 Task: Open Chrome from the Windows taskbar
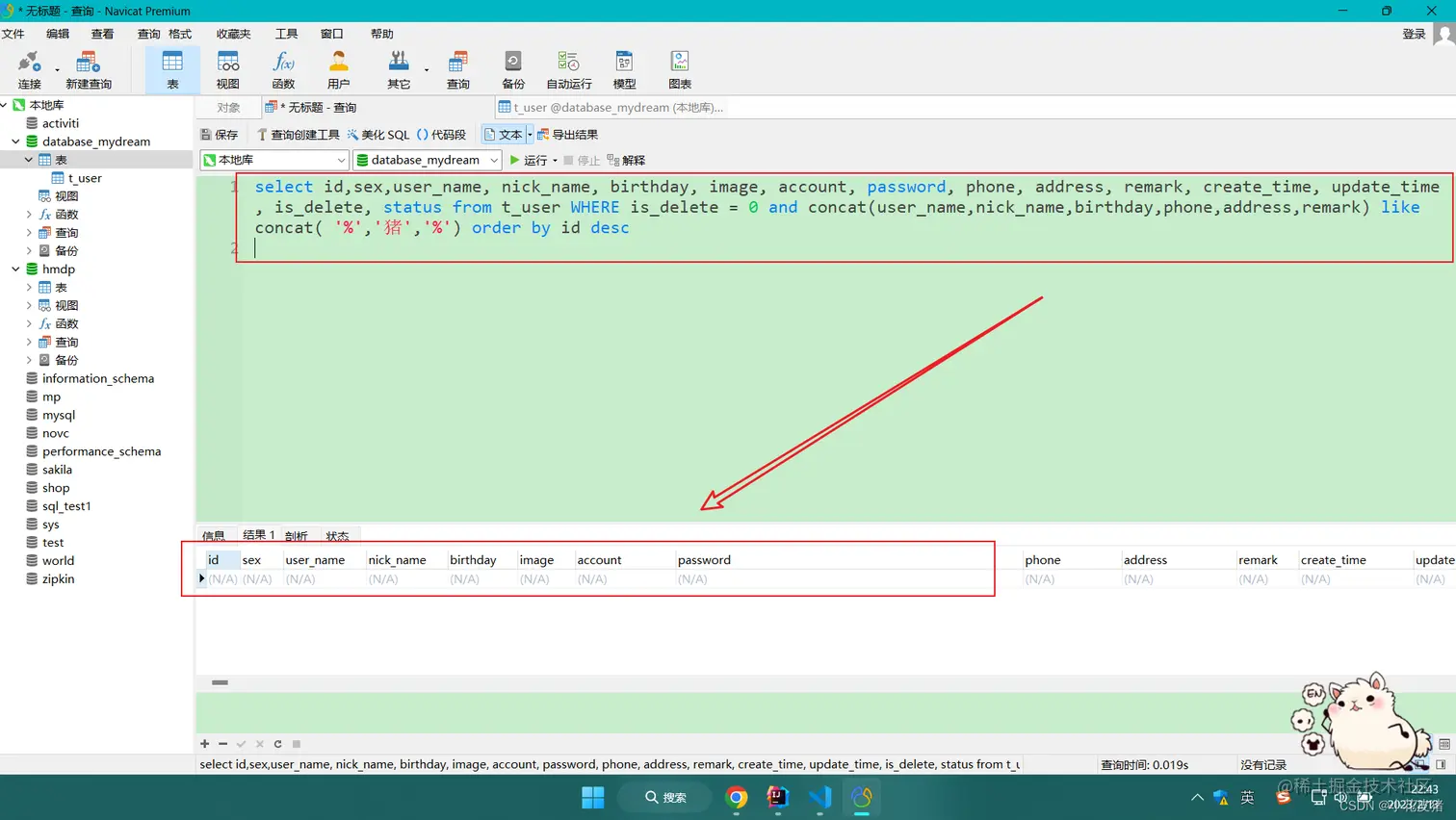point(737,798)
